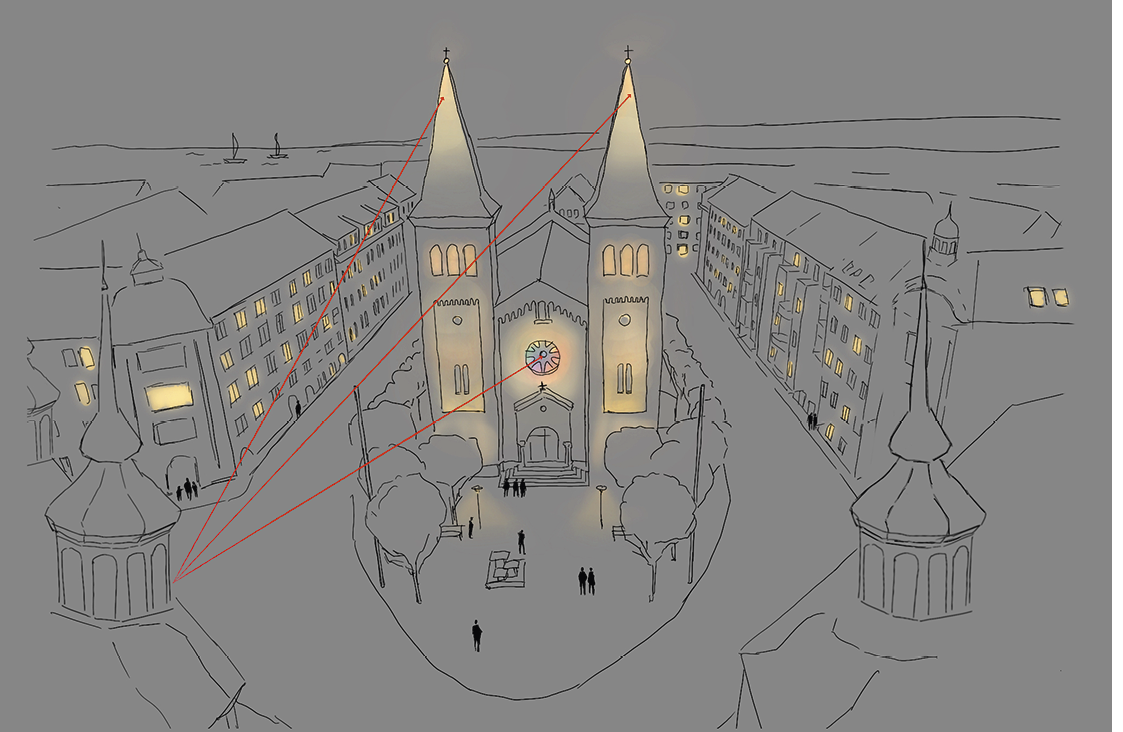Screen dimensions: 1123x732
Task: Click the couple standing in the square
Action: 586,580
